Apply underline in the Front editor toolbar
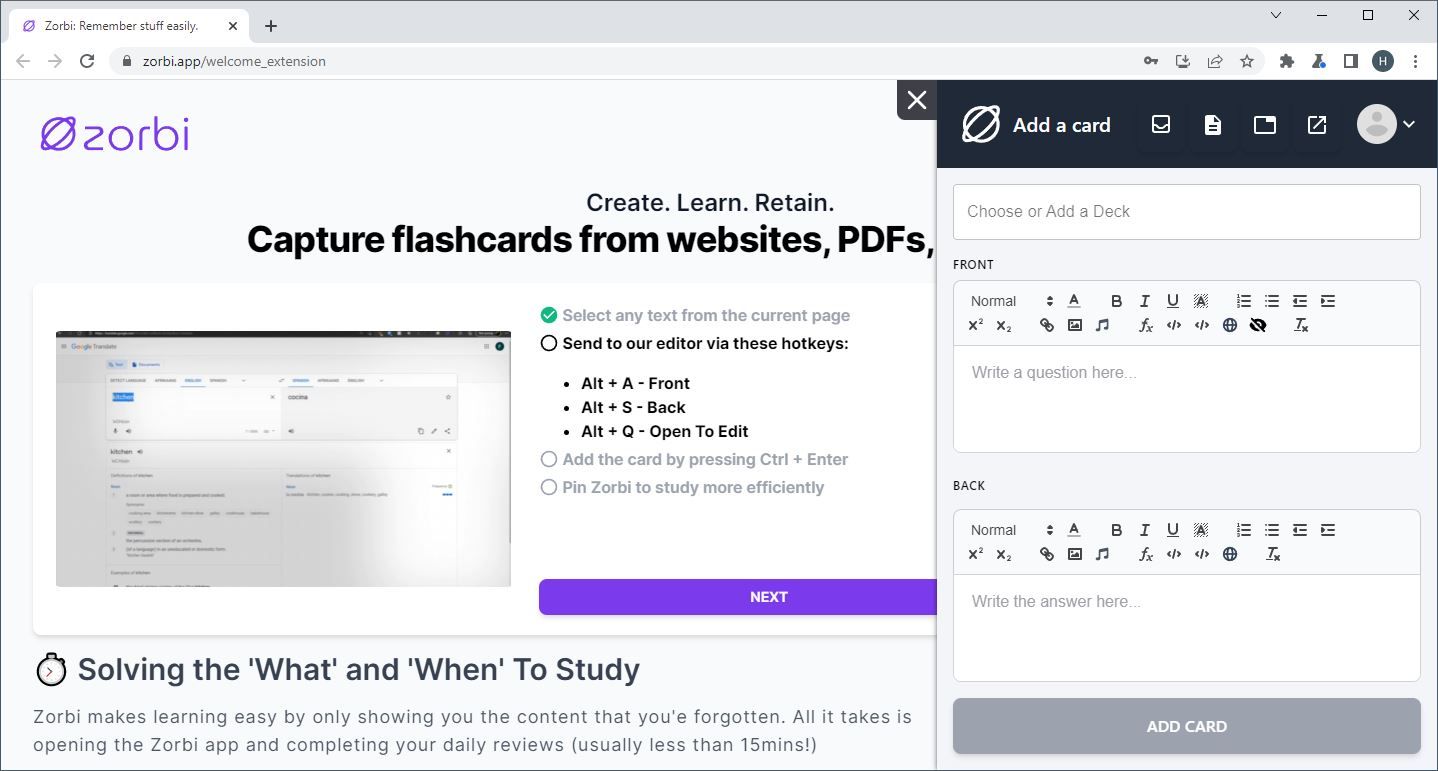This screenshot has width=1438, height=771. (1173, 301)
